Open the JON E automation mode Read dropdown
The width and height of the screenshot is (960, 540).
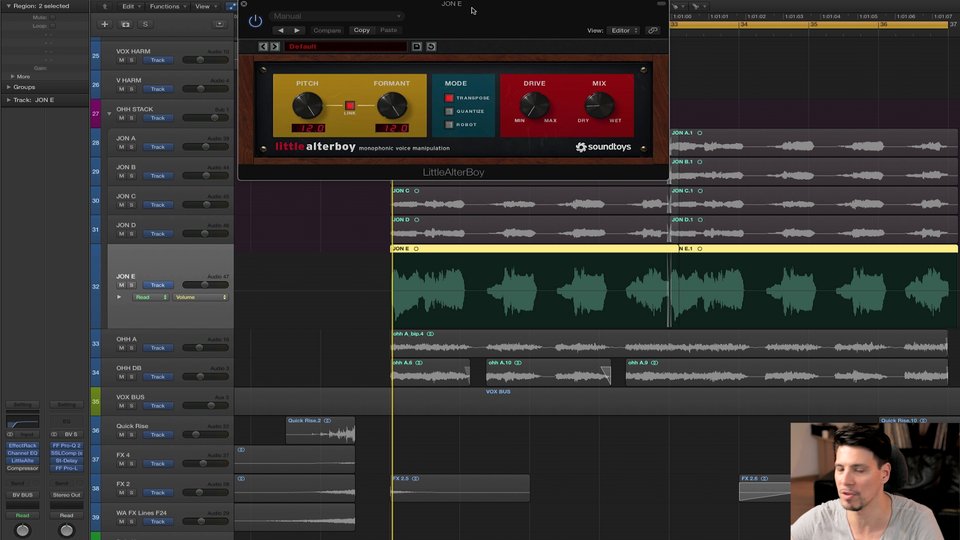pyautogui.click(x=151, y=297)
